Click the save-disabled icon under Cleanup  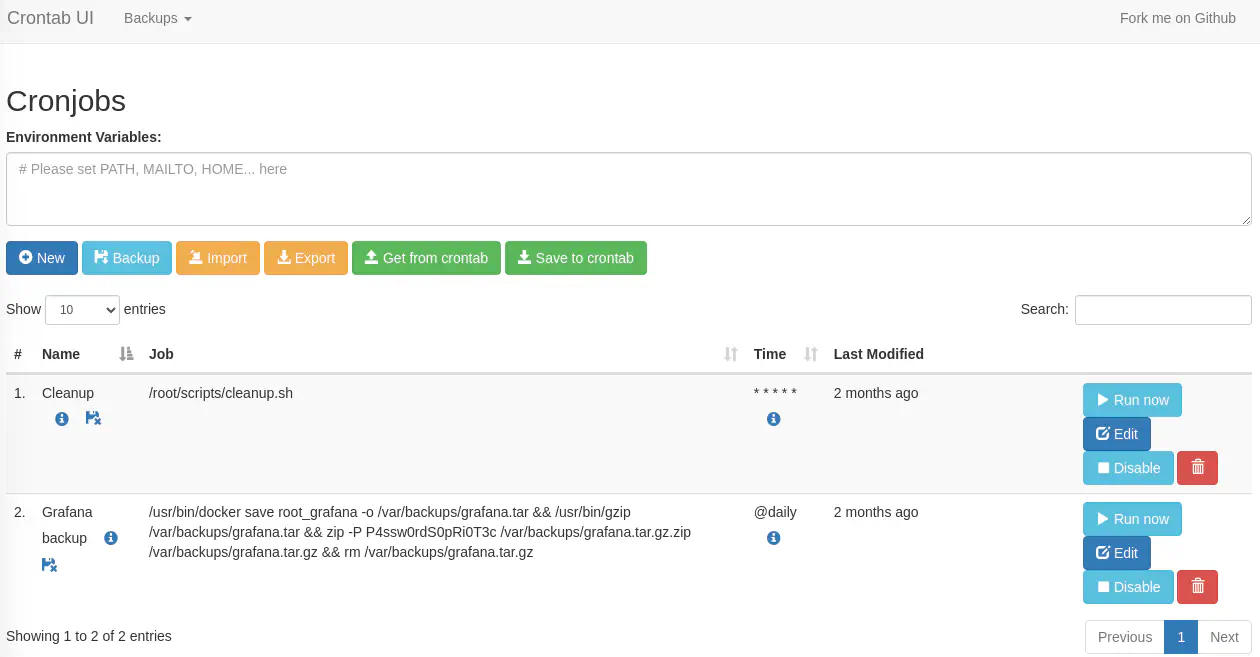(93, 418)
